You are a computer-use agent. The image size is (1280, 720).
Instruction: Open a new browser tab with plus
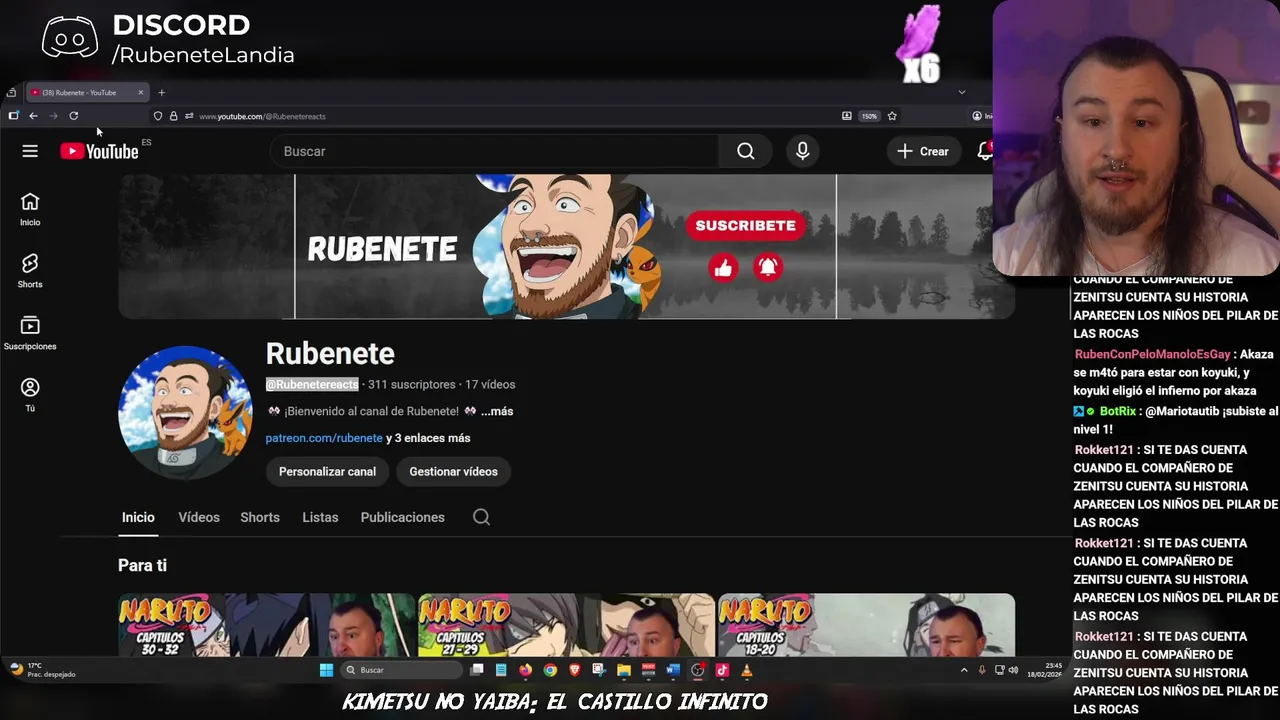[x=161, y=93]
